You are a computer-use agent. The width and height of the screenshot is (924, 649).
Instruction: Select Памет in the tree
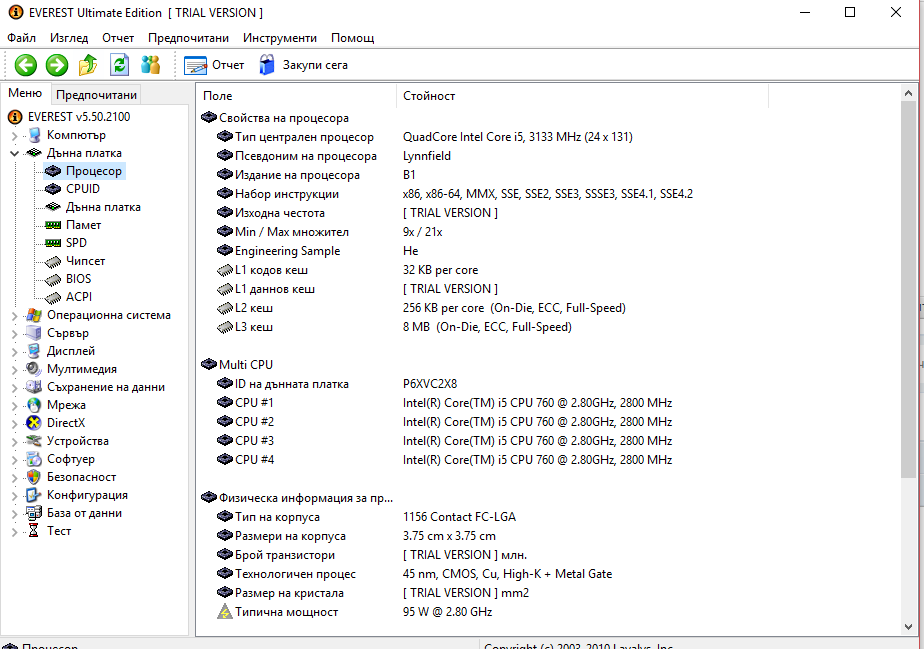83,225
